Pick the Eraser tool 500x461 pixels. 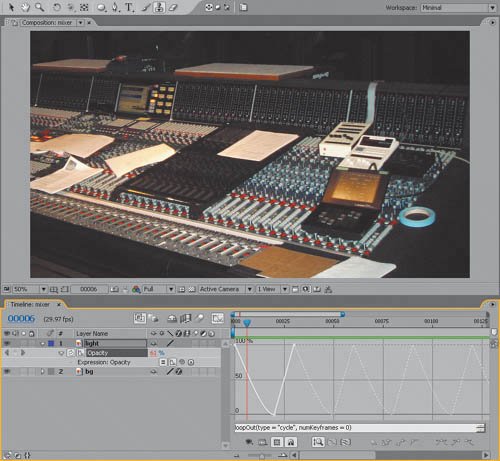173,7
